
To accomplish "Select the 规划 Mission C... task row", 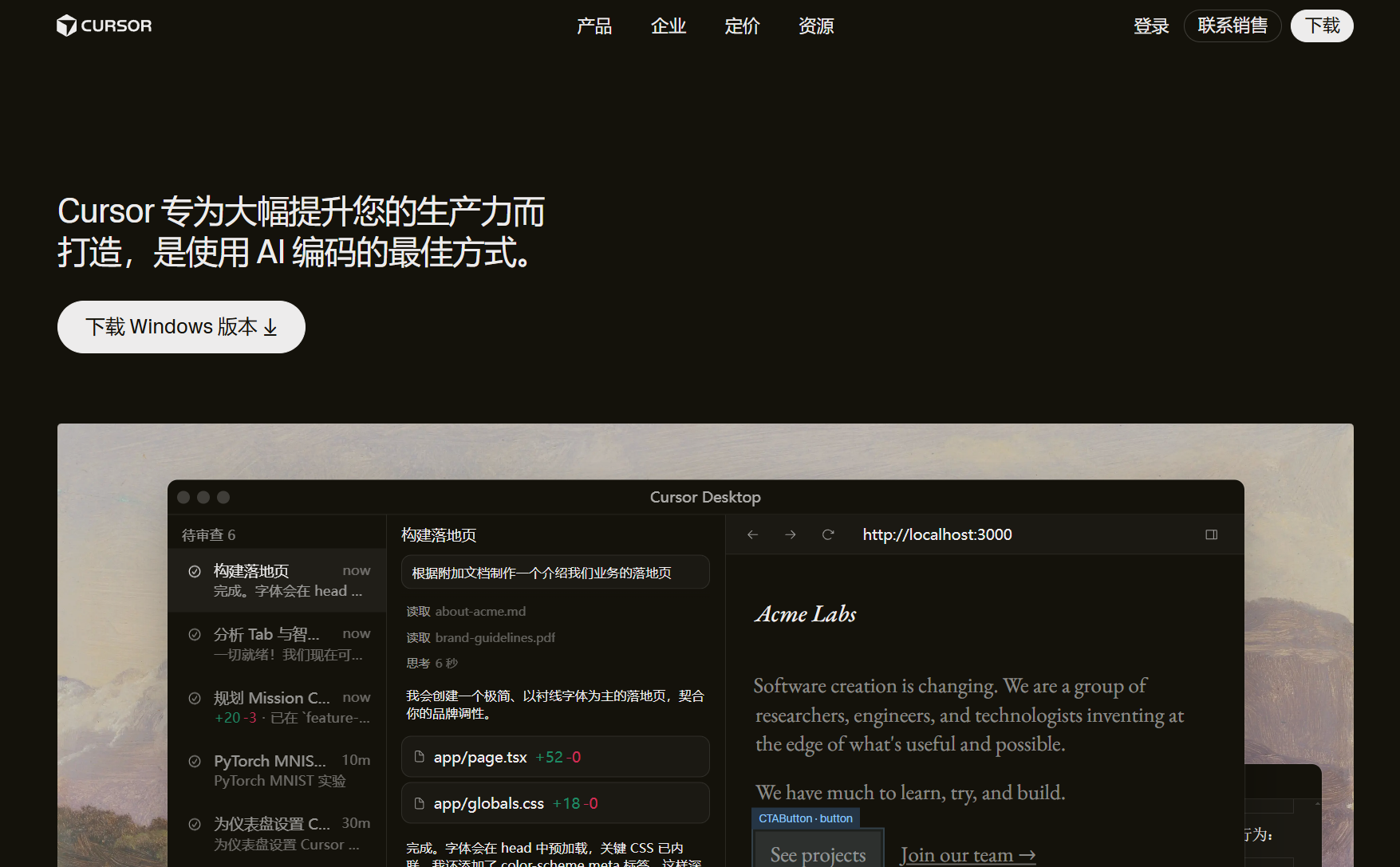I will click(x=277, y=707).
